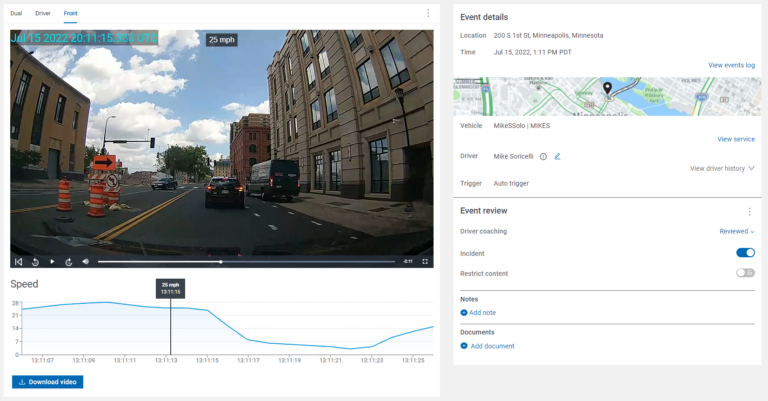Switch to the Dual camera tab
768x401 pixels.
coord(16,13)
